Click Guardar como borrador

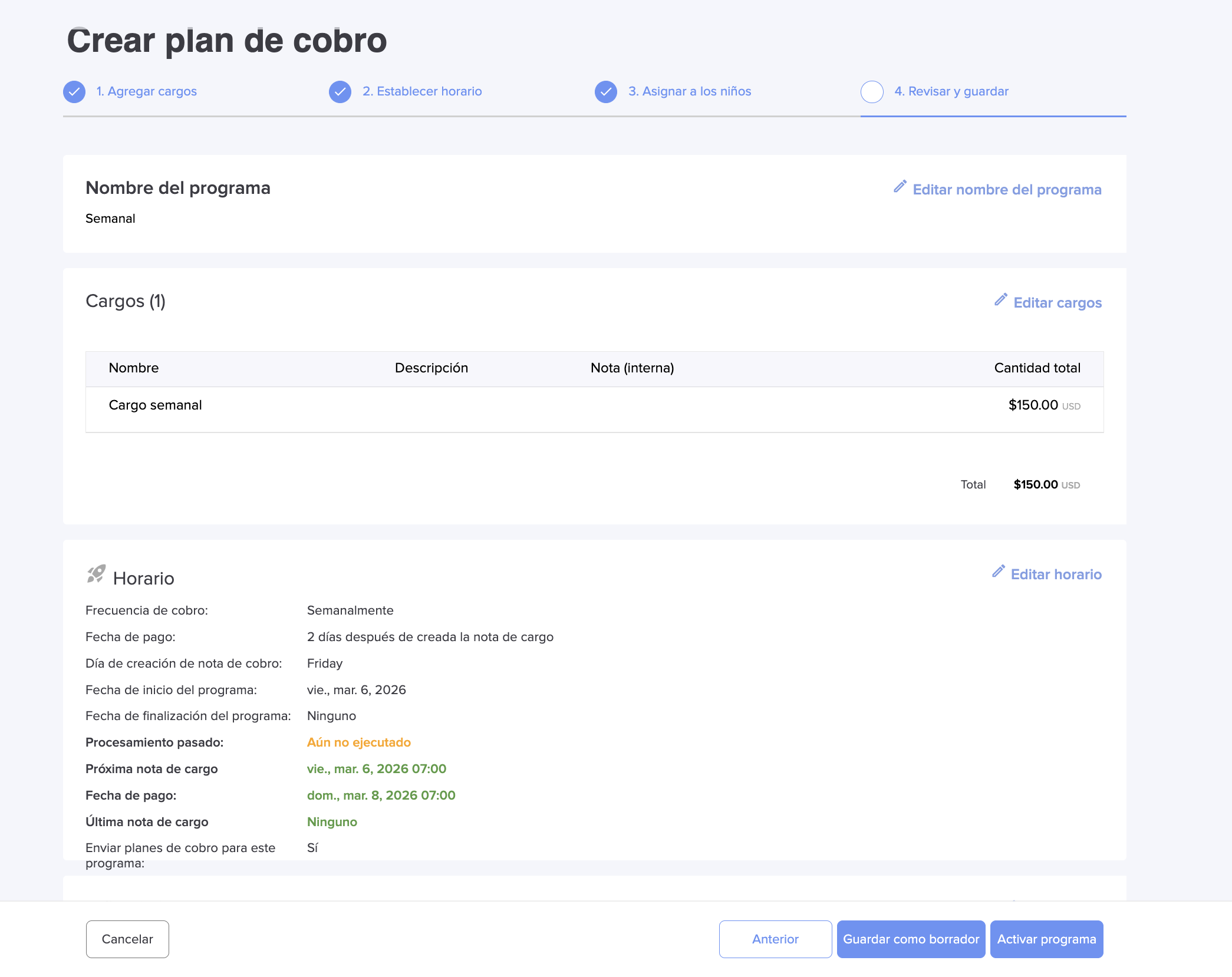[911, 939]
